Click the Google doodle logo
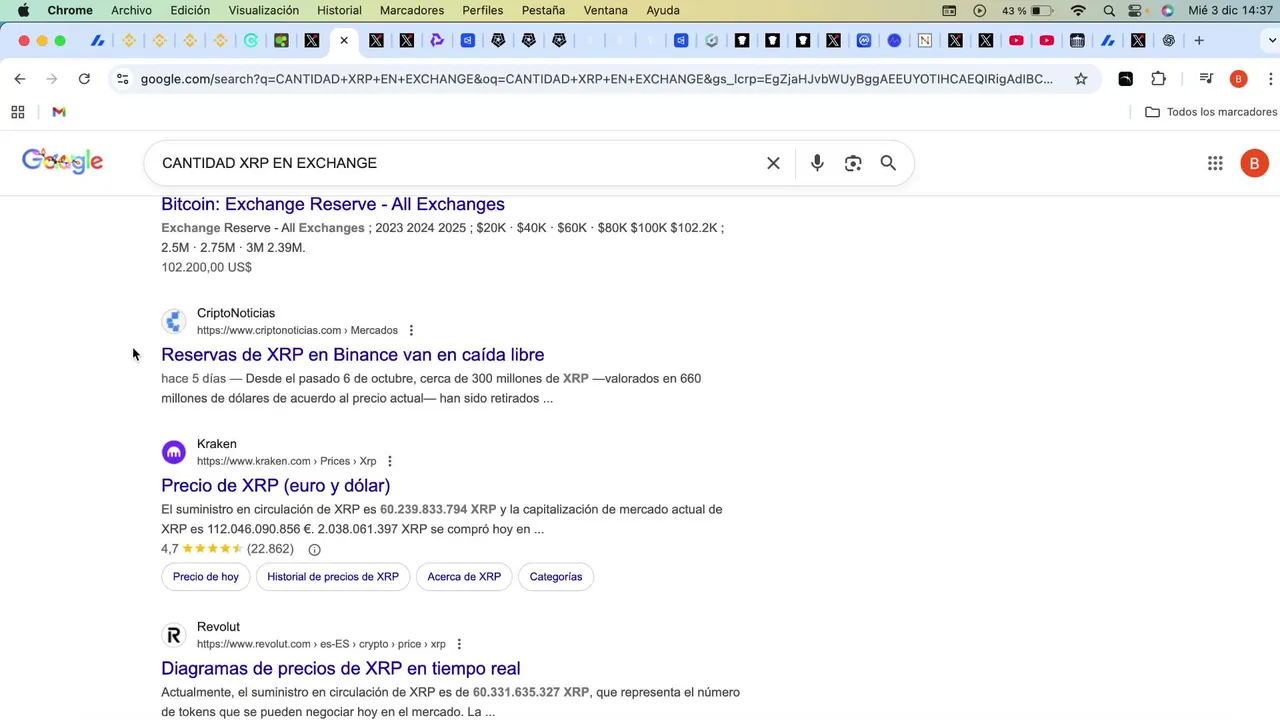The width and height of the screenshot is (1280, 720). point(63,161)
